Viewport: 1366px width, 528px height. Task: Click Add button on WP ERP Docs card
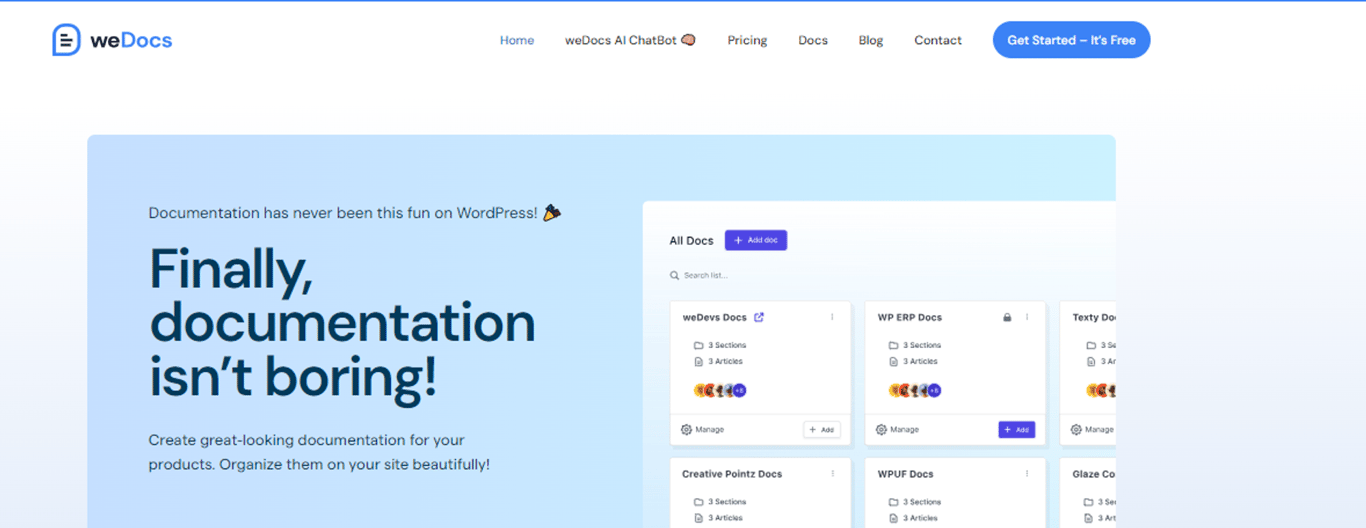(x=1017, y=429)
